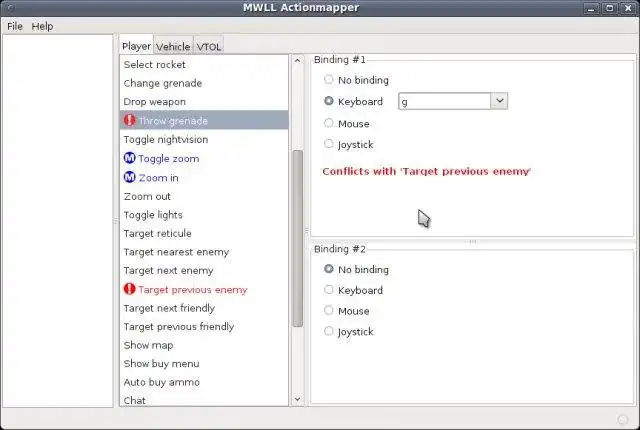The width and height of the screenshot is (640, 430).
Task: Select 'Toggle zoom' action
Action: [204, 158]
